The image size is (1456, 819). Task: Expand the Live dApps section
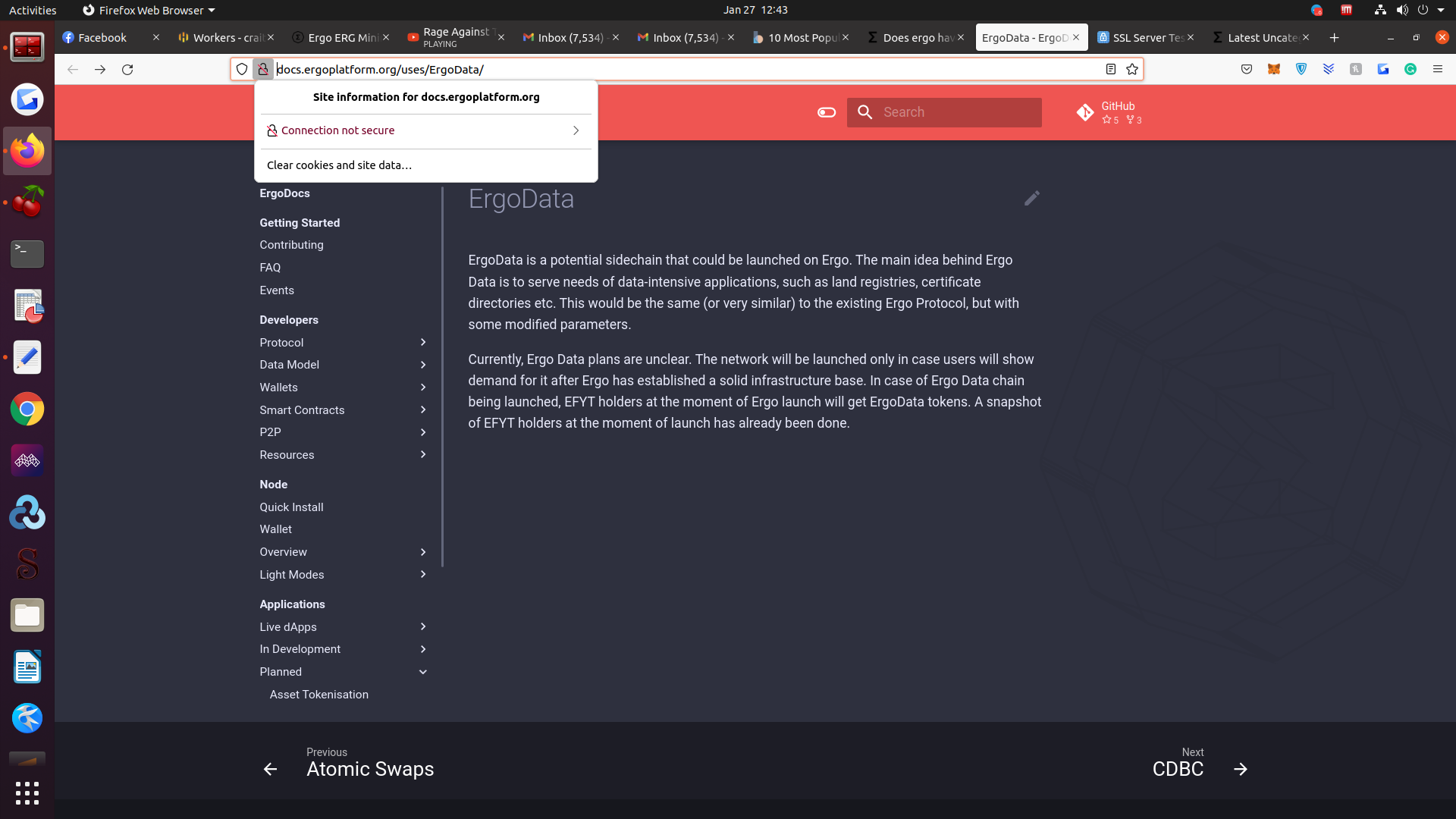423,627
